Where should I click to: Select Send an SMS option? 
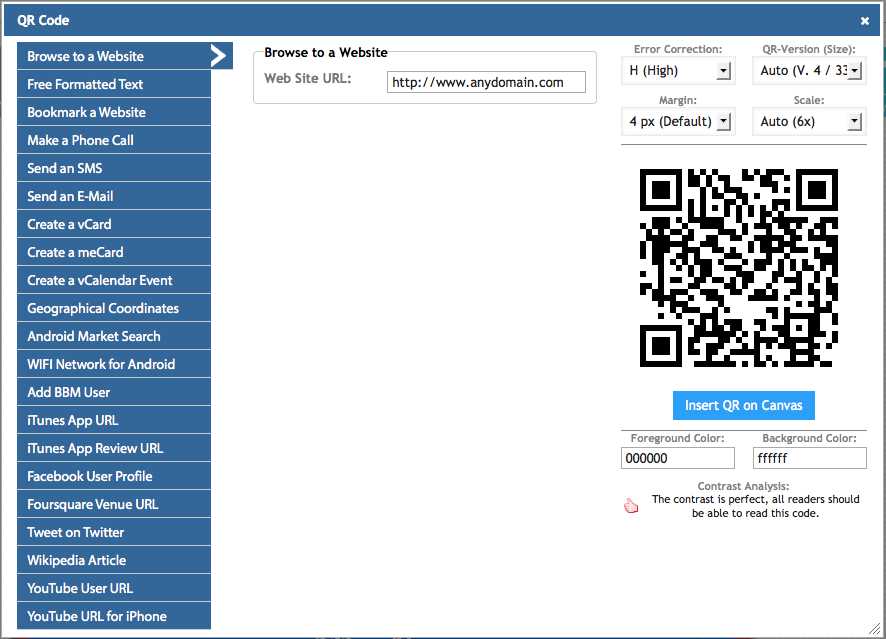click(x=114, y=168)
